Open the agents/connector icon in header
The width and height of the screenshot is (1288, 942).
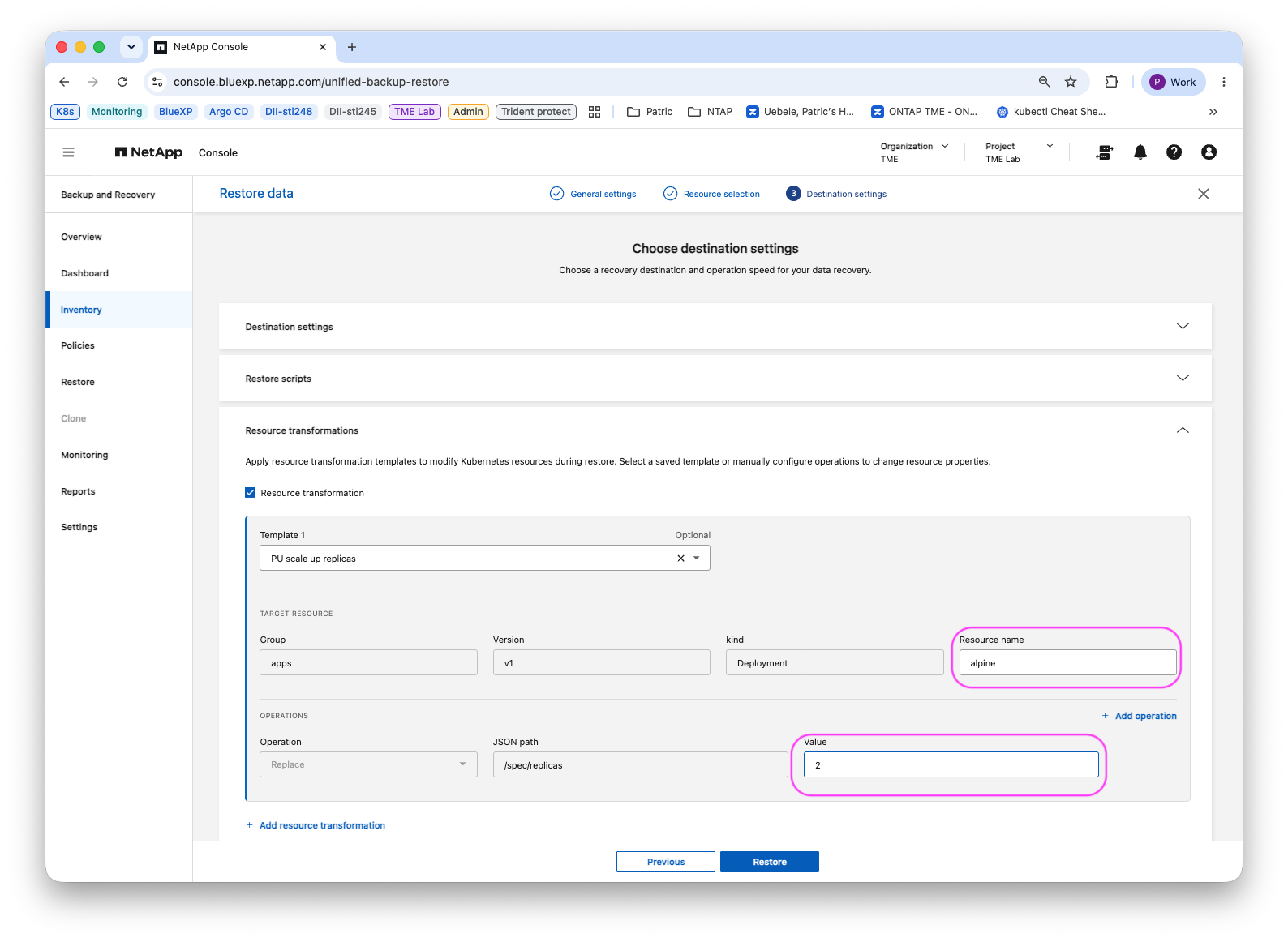tap(1105, 152)
